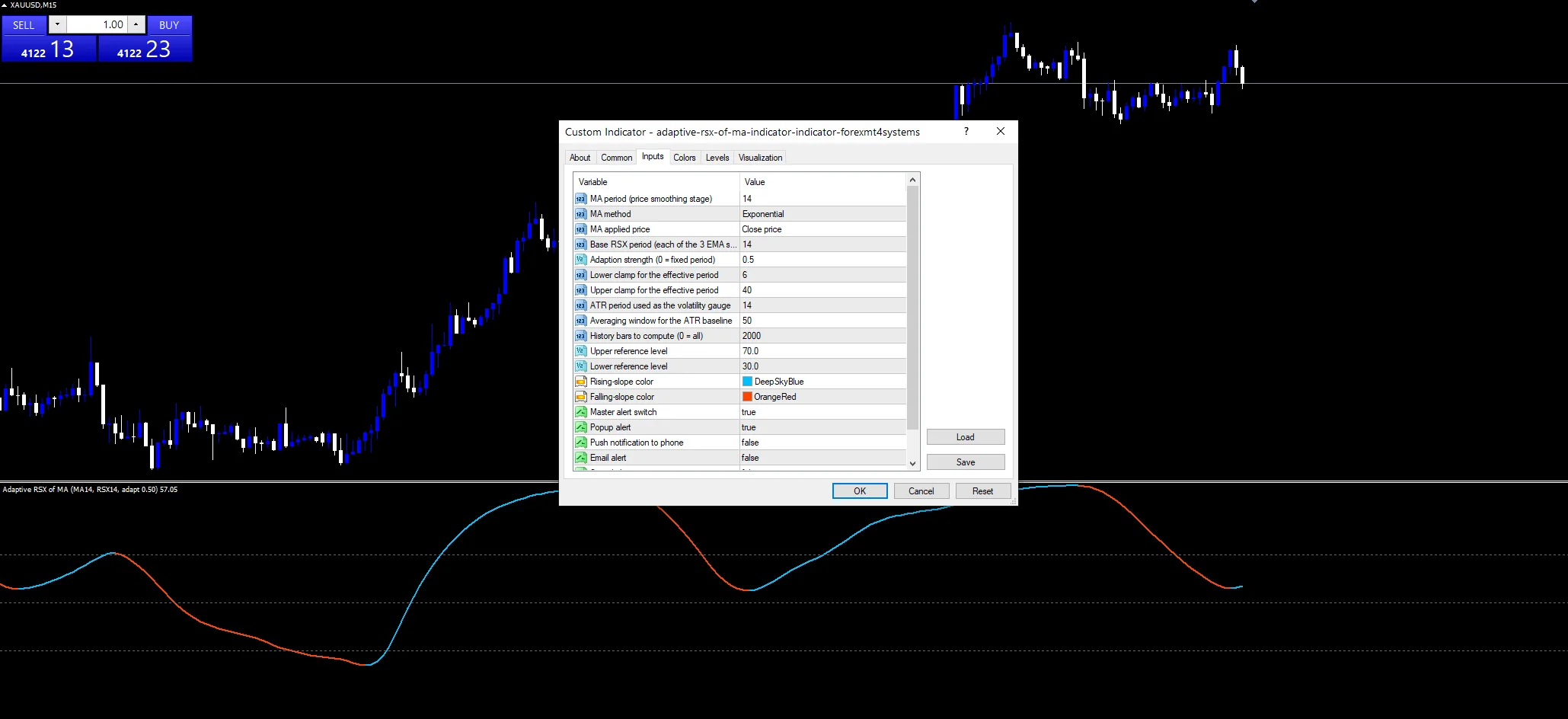Click the BUY button in one-click panel
Image resolution: width=1568 pixels, height=719 pixels.
coord(169,25)
